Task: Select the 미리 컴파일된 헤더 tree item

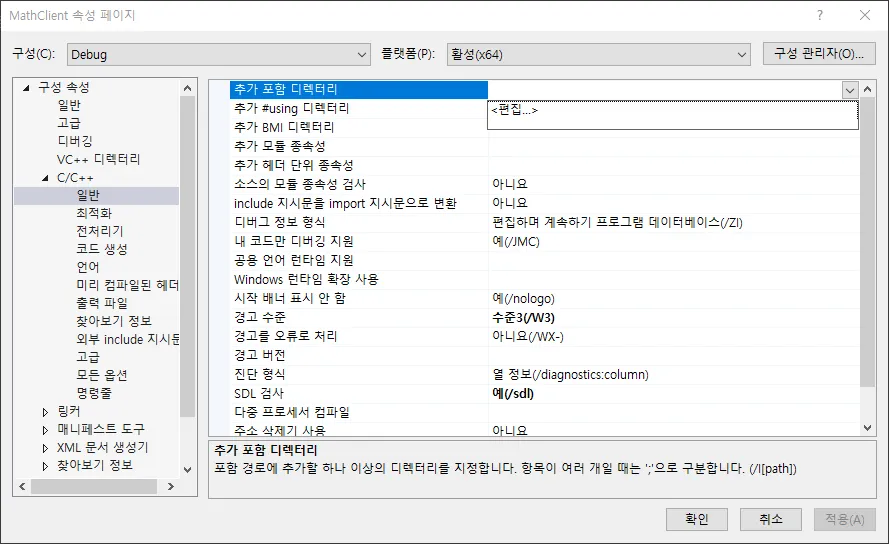Action: tap(128, 285)
